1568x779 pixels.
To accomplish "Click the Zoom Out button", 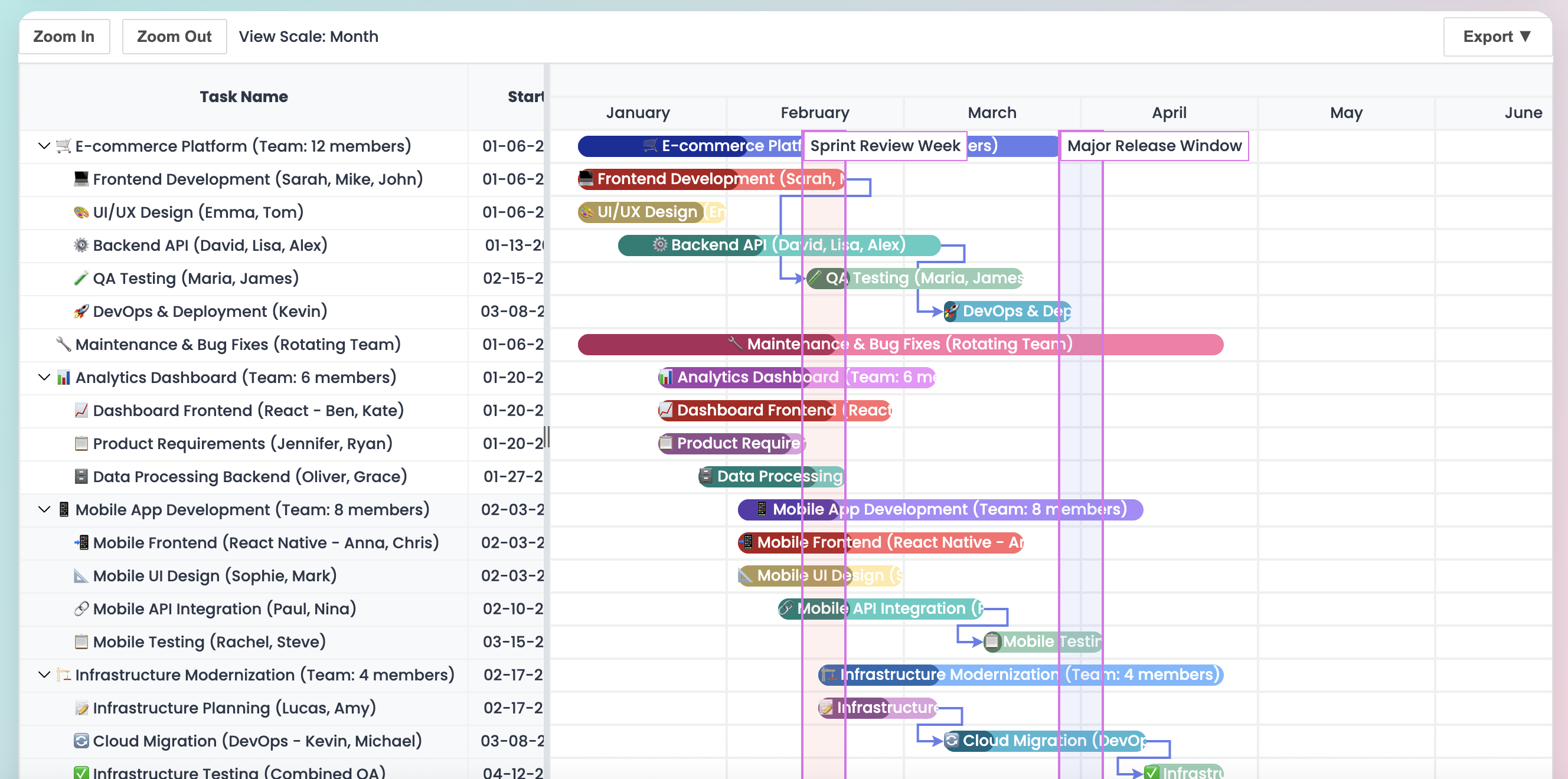I will pyautogui.click(x=174, y=37).
